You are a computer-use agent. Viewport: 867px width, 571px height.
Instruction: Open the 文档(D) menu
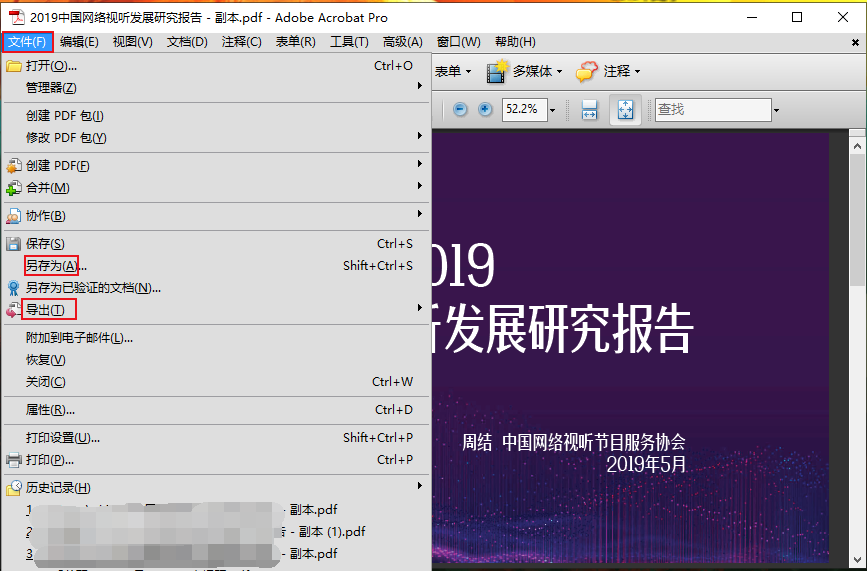tap(187, 42)
